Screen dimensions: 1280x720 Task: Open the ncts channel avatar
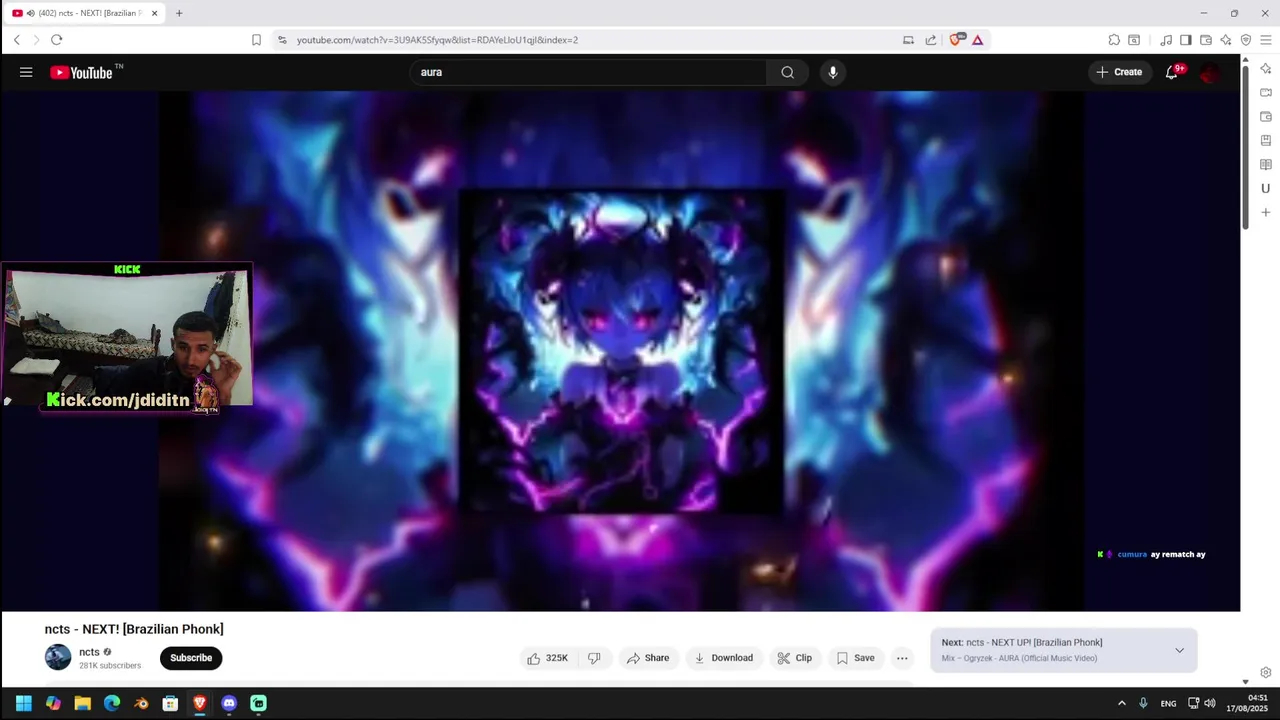point(58,657)
